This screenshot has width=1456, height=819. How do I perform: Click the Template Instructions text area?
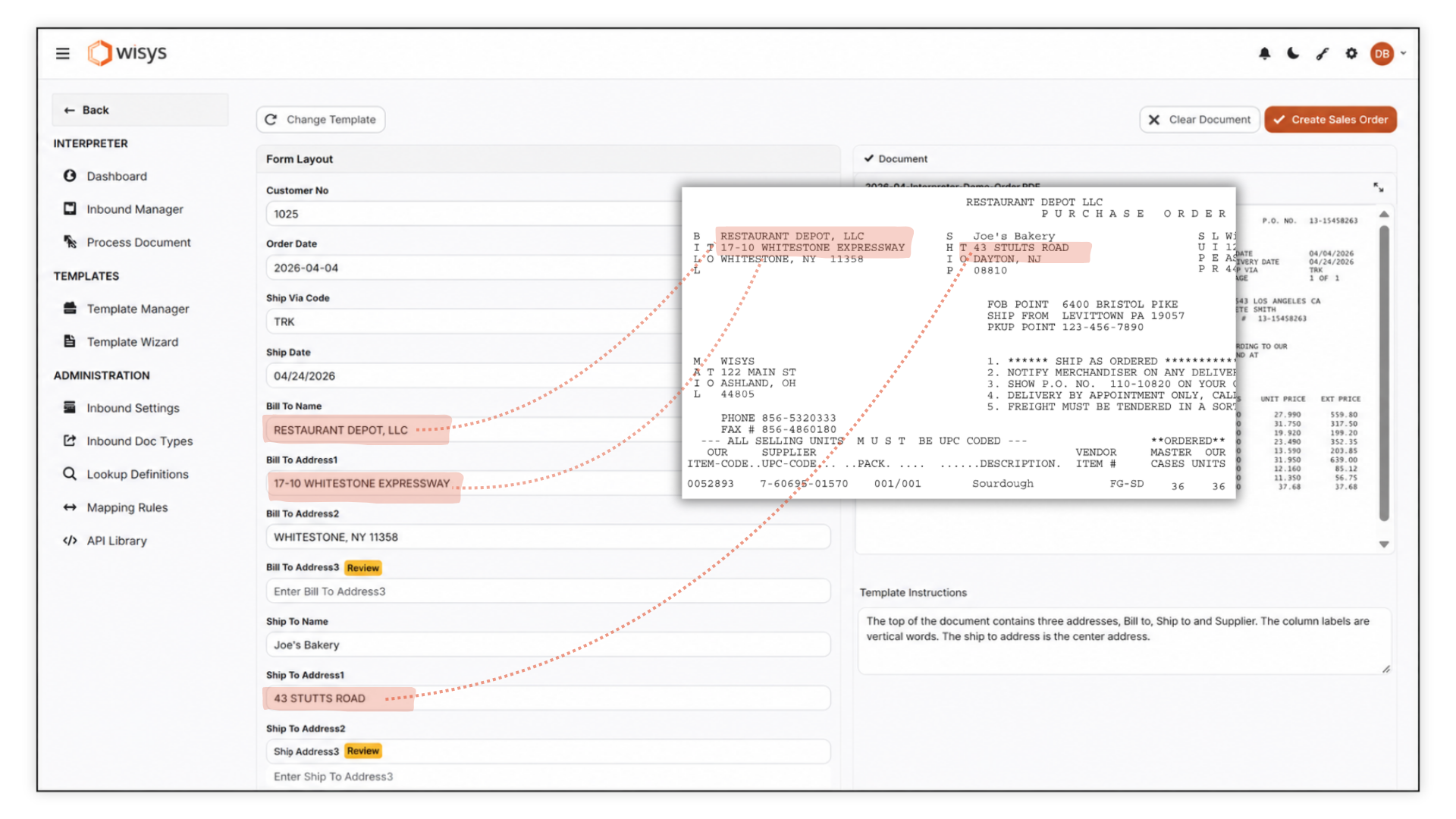click(1125, 641)
